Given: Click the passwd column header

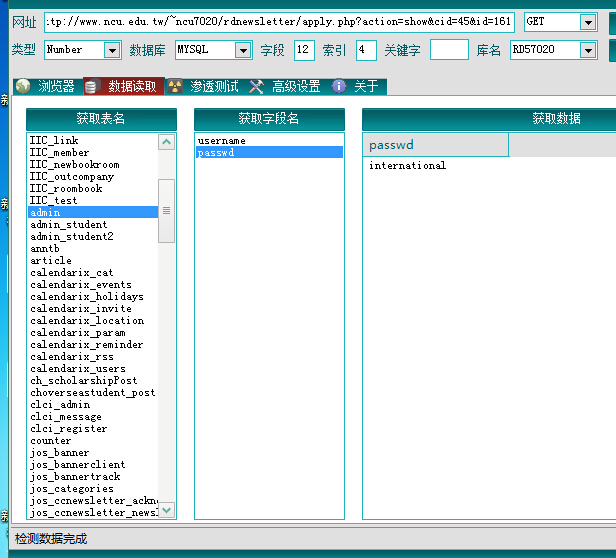Looking at the screenshot, I should coord(435,145).
